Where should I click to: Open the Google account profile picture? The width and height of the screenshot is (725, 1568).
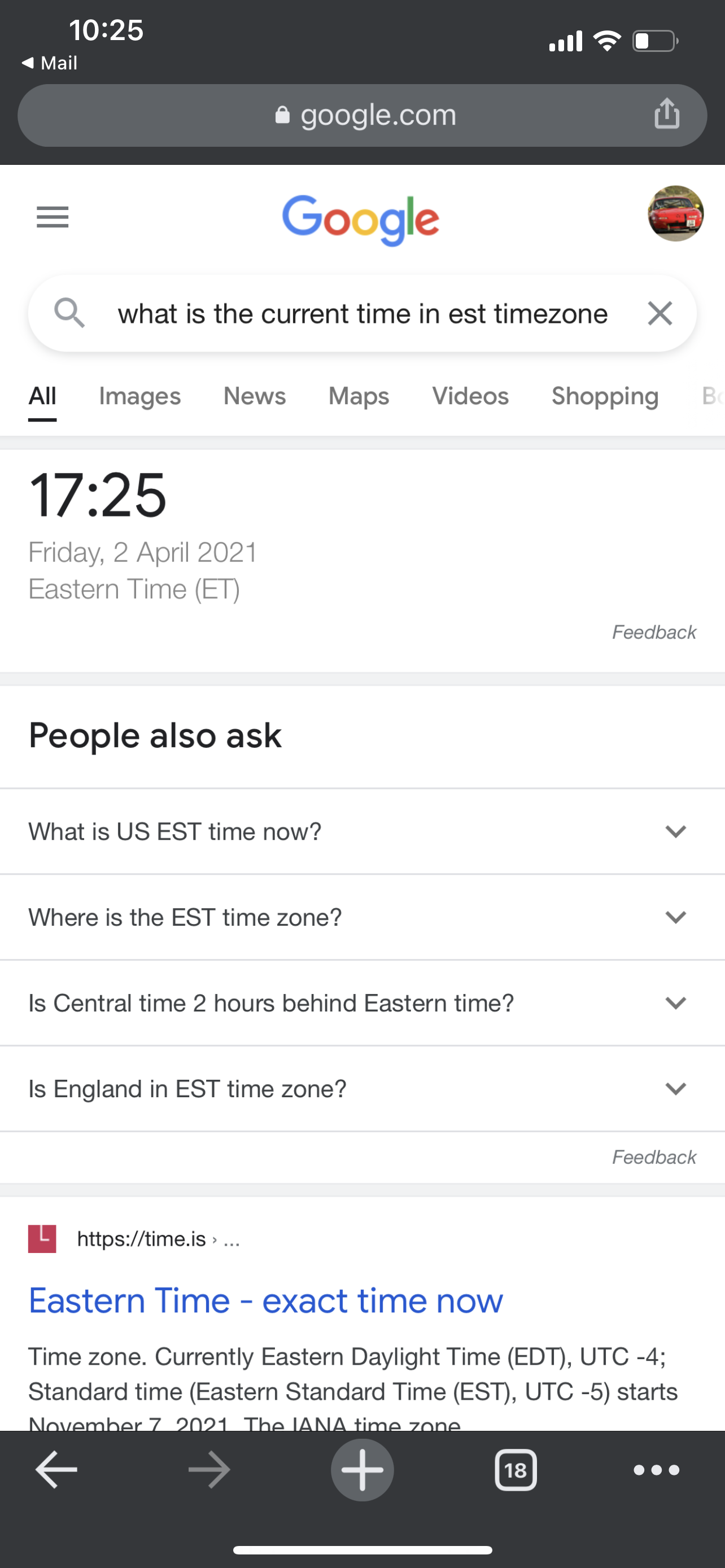pos(675,214)
